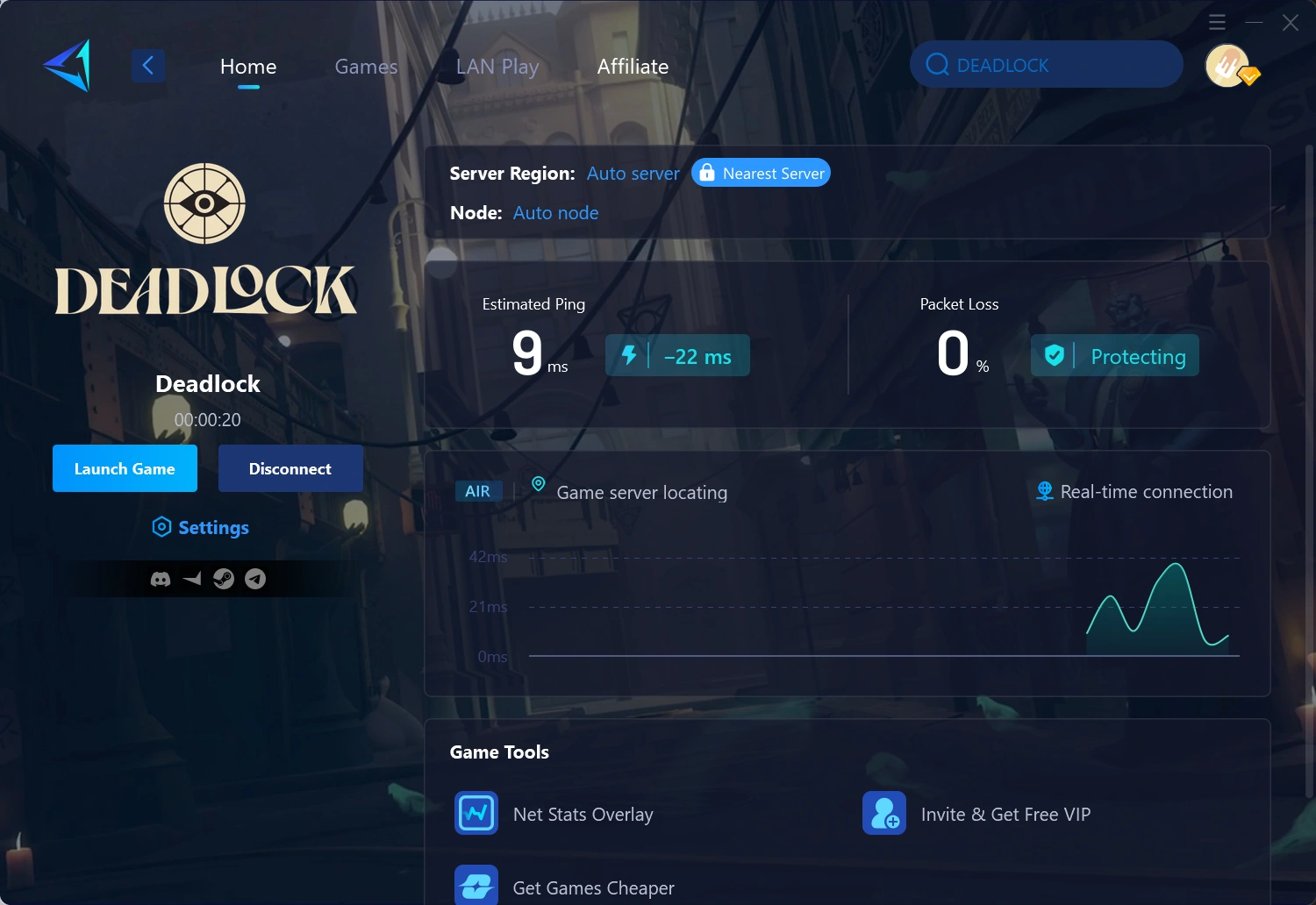This screenshot has height=905, width=1316.
Task: Open the hamburger menu icon
Action: pyautogui.click(x=1217, y=22)
